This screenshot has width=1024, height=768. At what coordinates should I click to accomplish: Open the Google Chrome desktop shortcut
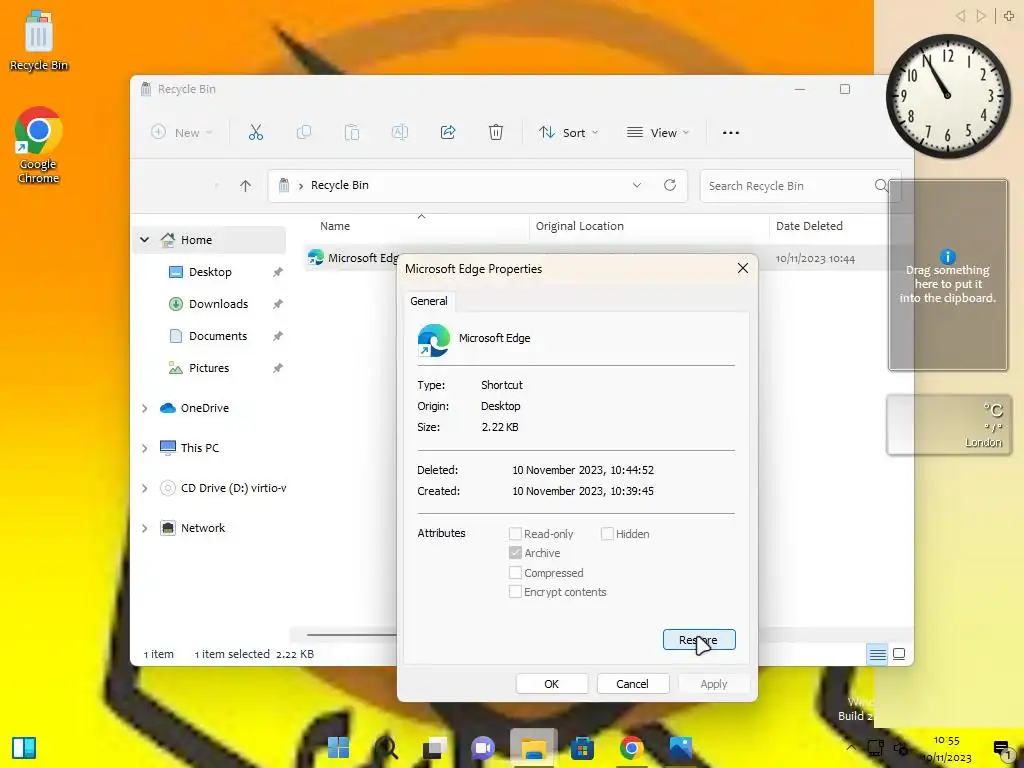point(39,145)
